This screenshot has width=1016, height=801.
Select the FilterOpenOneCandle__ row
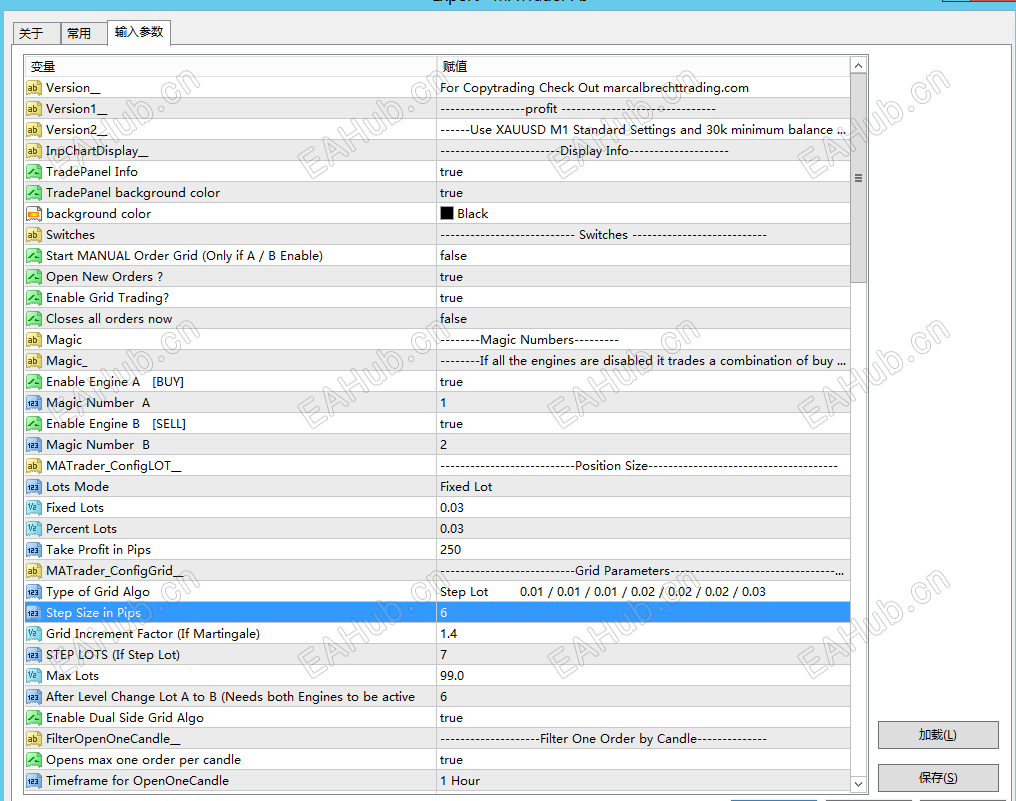point(437,739)
